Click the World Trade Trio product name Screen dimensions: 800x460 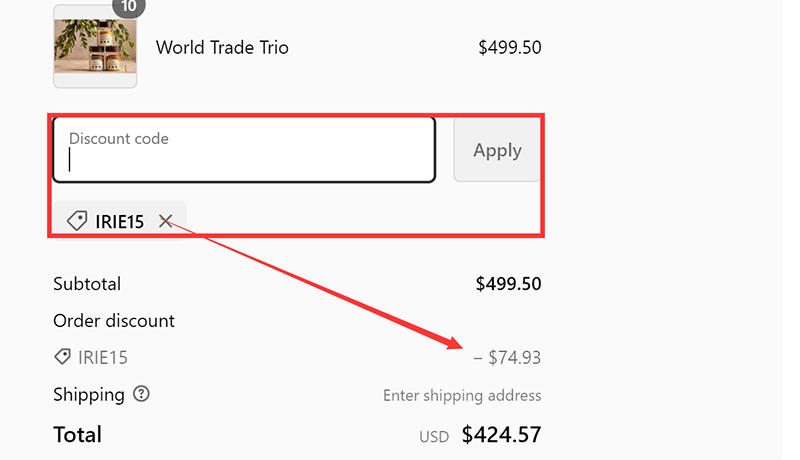[x=222, y=47]
